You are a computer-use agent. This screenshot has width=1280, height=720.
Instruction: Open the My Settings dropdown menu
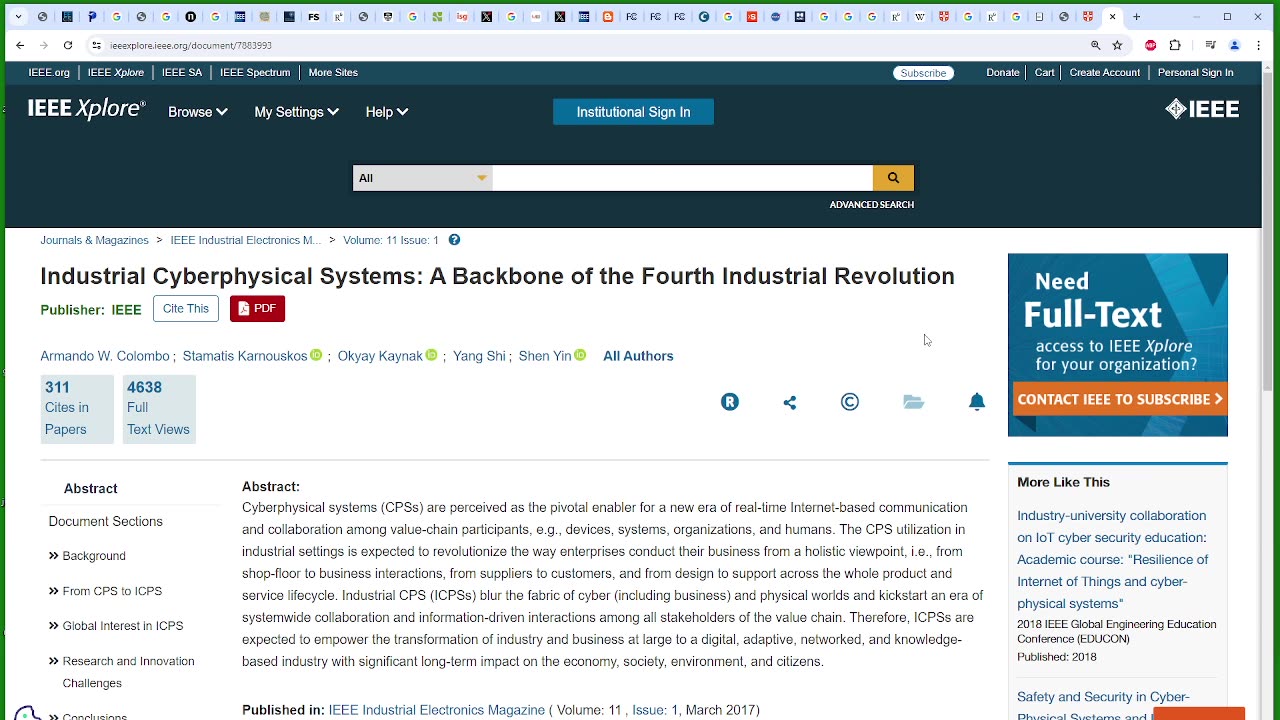tap(297, 112)
